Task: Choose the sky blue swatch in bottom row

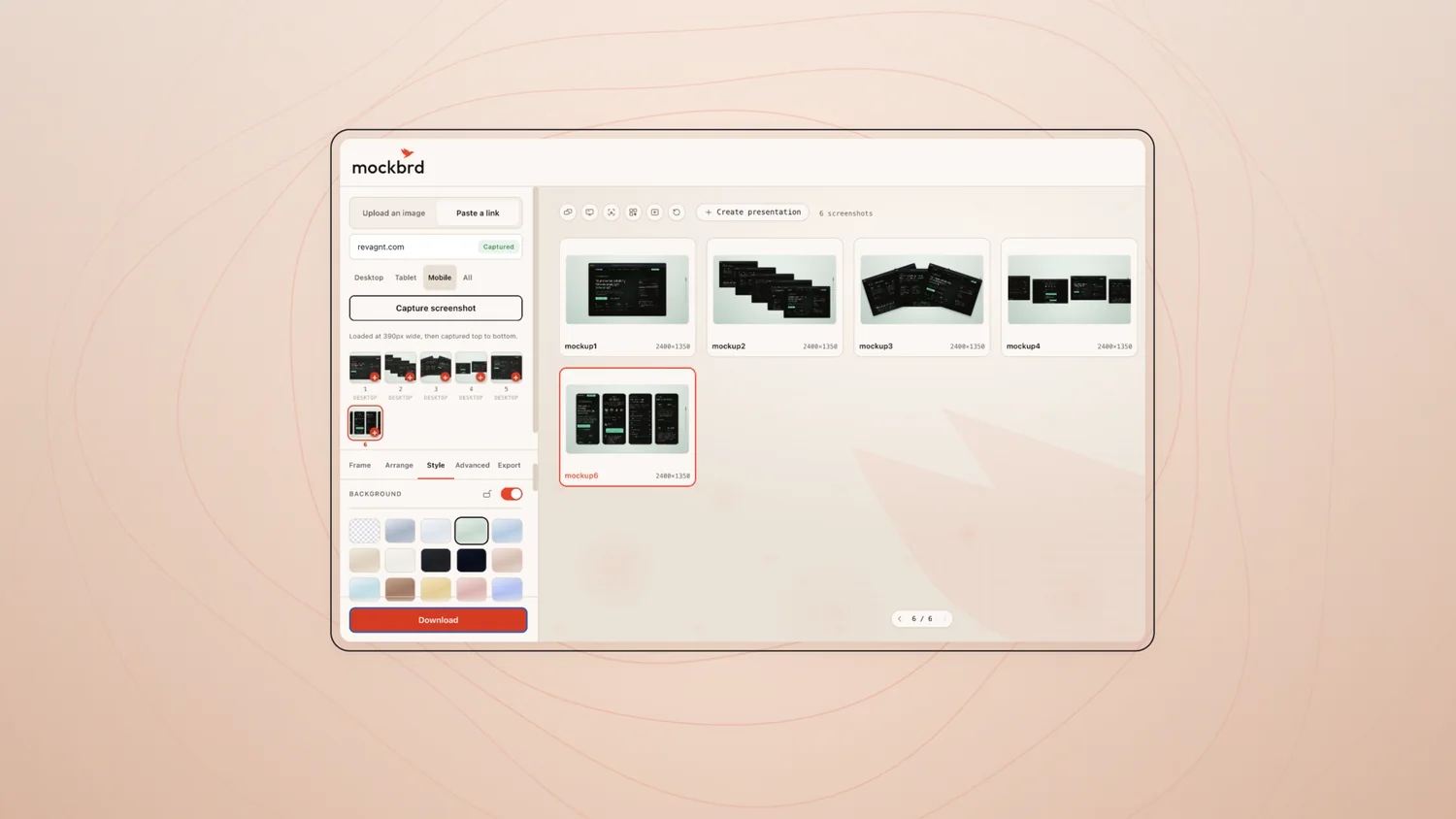Action: (365, 589)
